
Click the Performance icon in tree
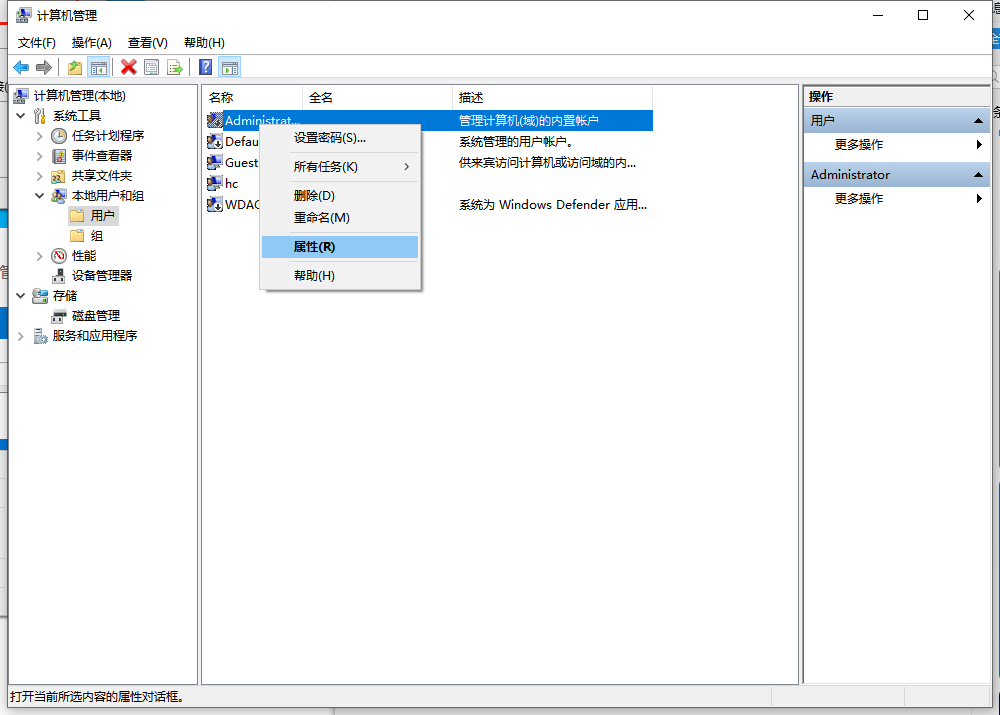(x=59, y=256)
